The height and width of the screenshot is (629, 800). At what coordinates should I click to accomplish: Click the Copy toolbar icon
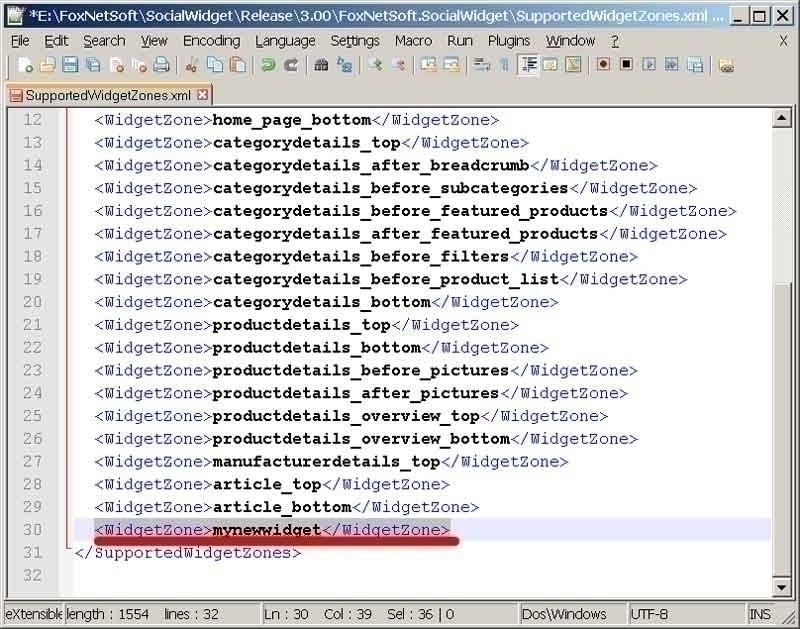point(215,65)
